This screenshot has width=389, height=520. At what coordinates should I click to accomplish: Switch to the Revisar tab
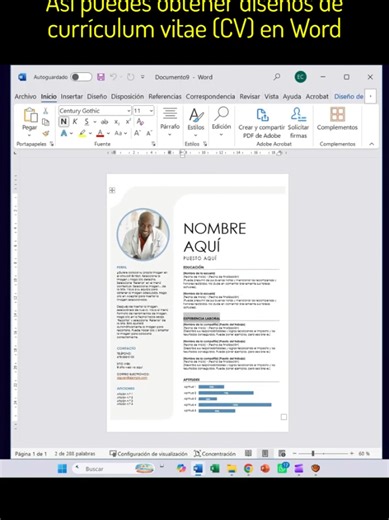tap(250, 96)
